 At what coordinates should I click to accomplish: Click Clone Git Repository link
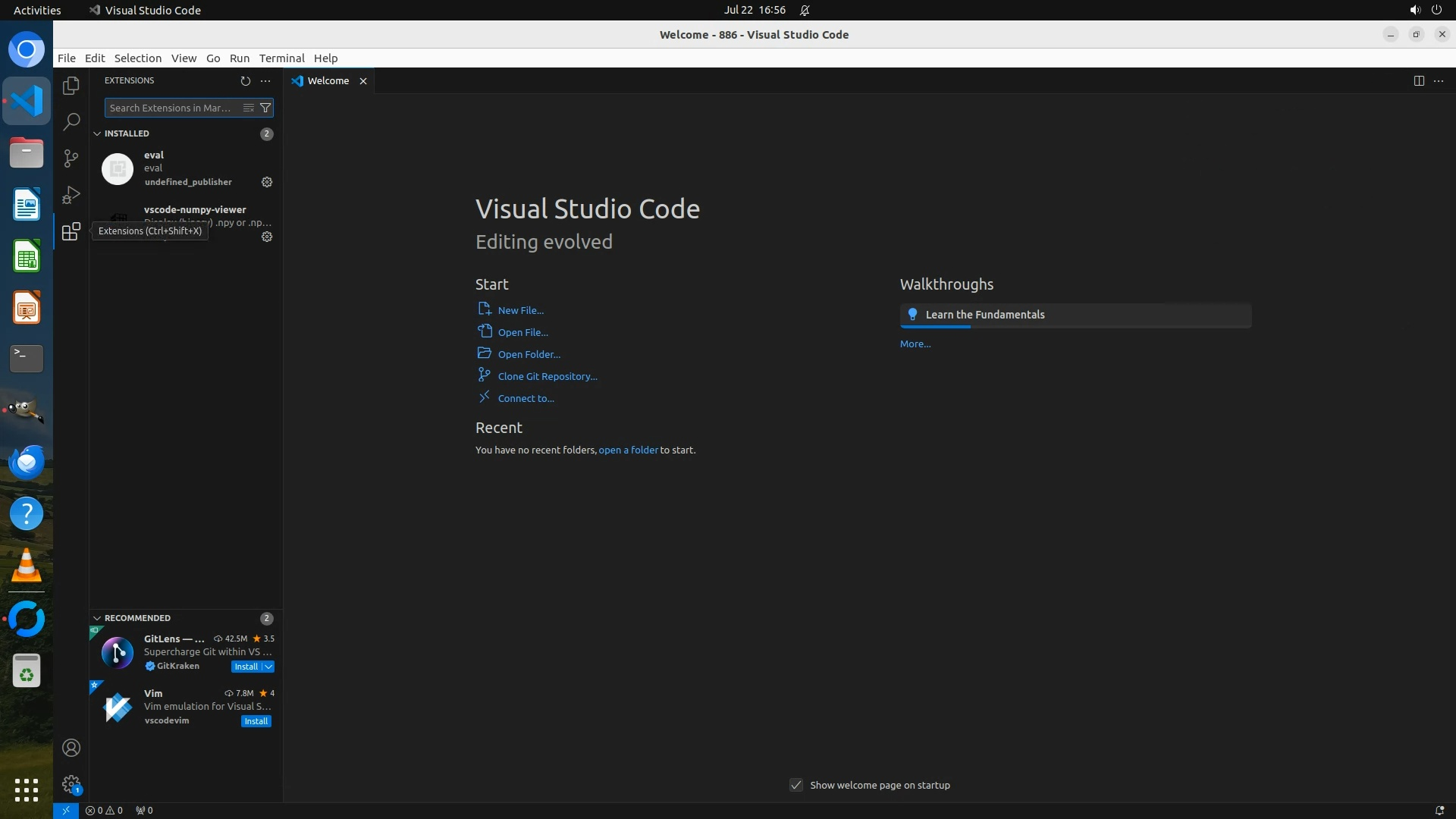pos(547,376)
